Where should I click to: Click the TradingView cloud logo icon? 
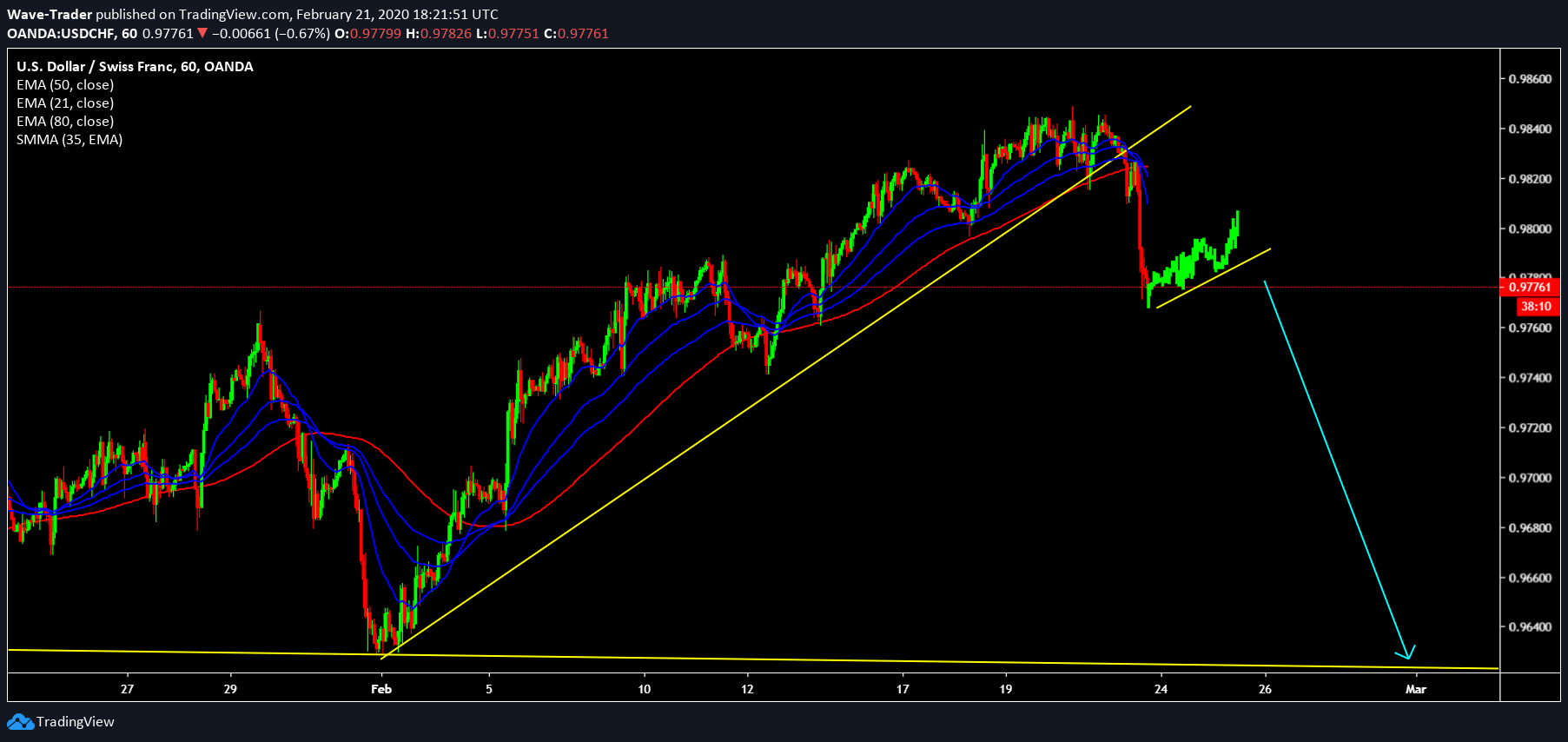pos(20,722)
